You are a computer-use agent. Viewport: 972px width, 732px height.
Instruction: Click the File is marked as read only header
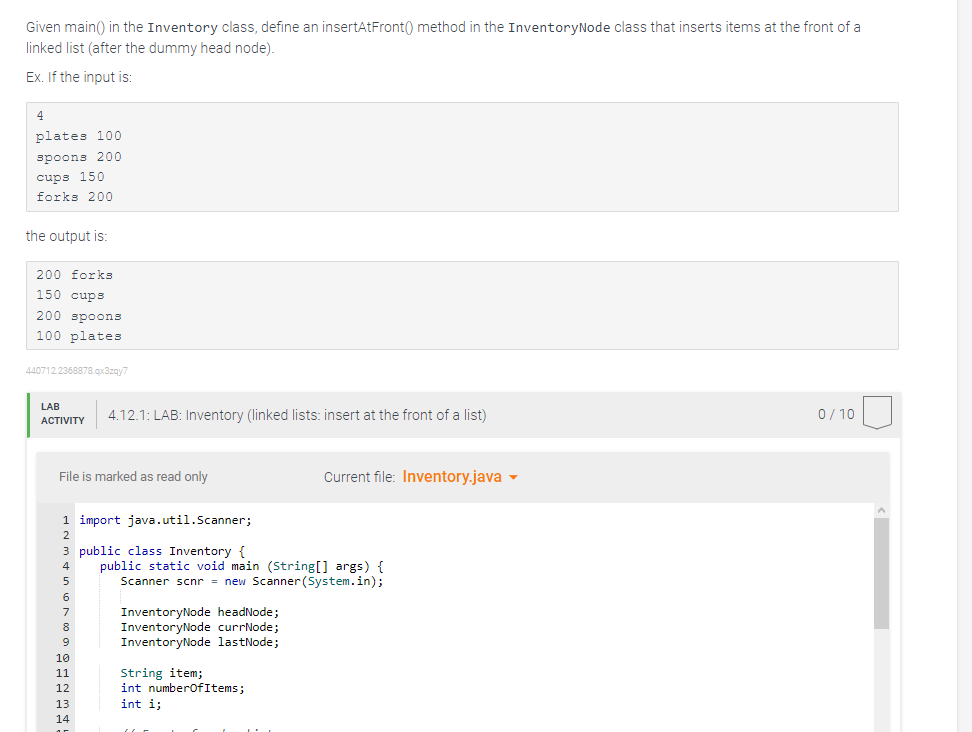click(131, 477)
